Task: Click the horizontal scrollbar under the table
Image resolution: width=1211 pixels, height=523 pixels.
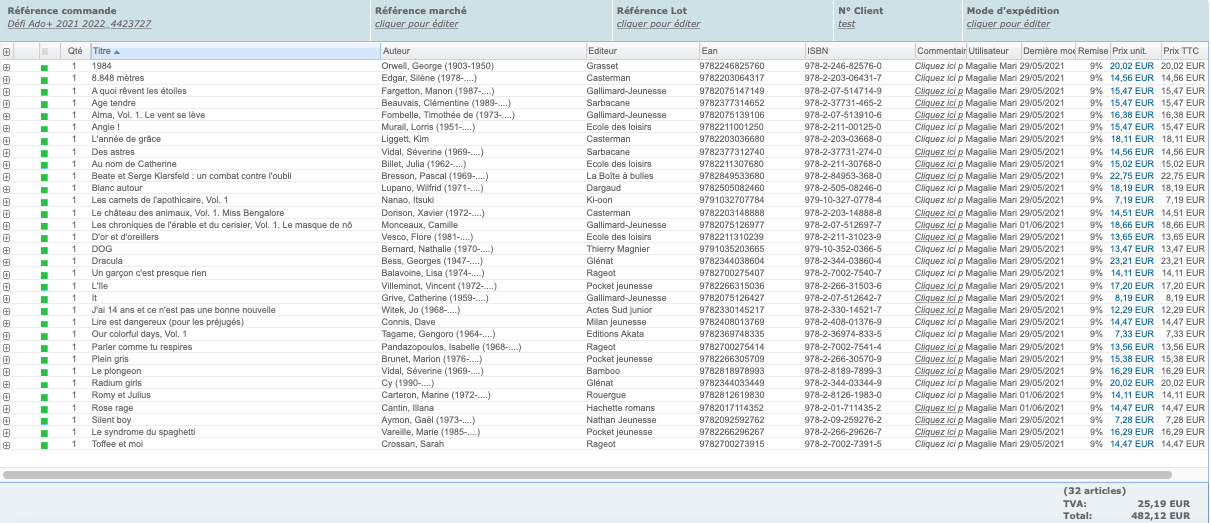Action: tap(587, 475)
